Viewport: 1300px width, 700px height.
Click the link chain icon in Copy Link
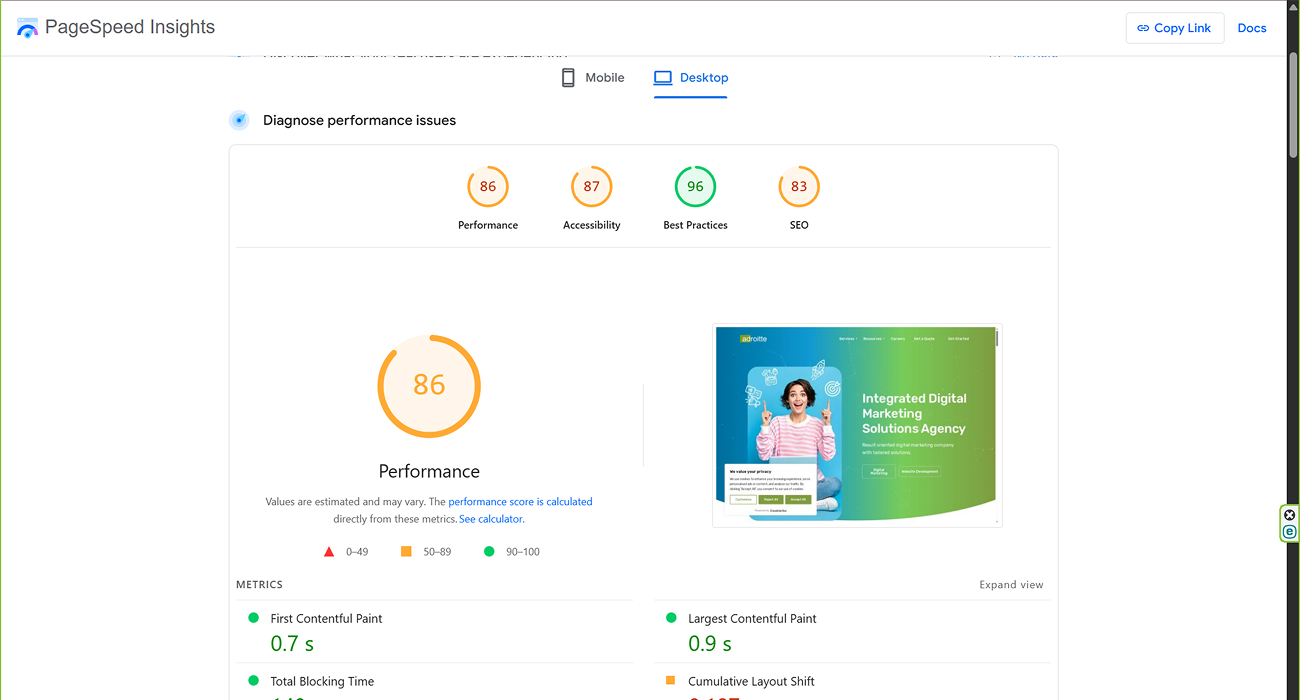click(x=1143, y=28)
